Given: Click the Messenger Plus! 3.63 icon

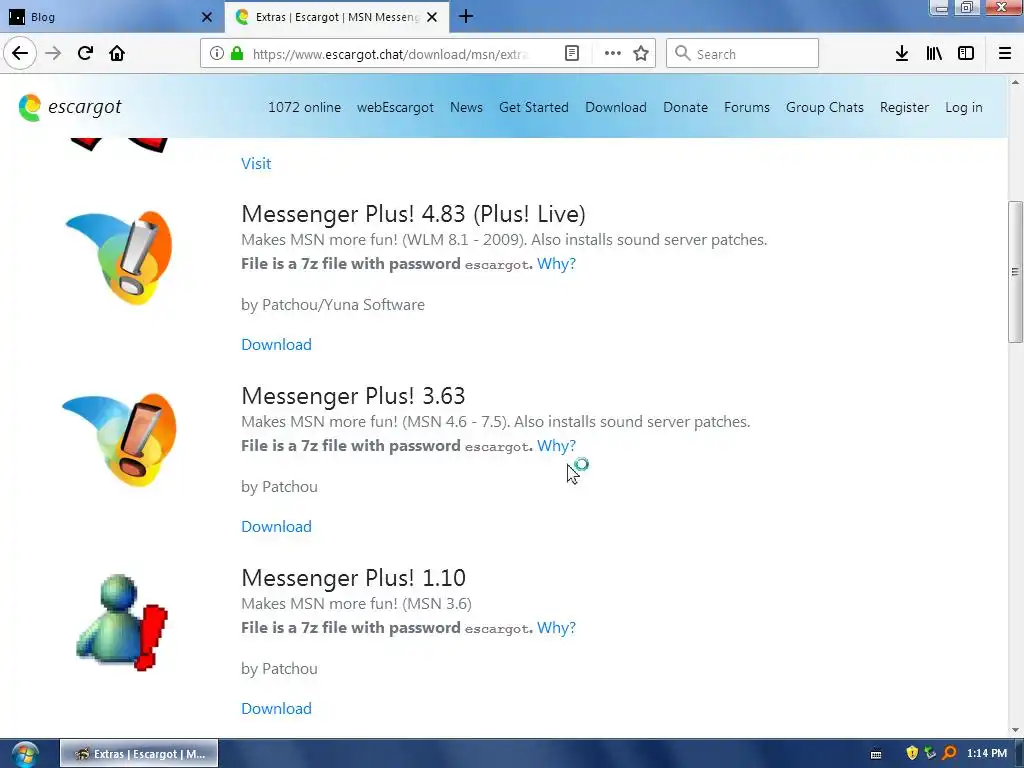Looking at the screenshot, I should coord(120,440).
